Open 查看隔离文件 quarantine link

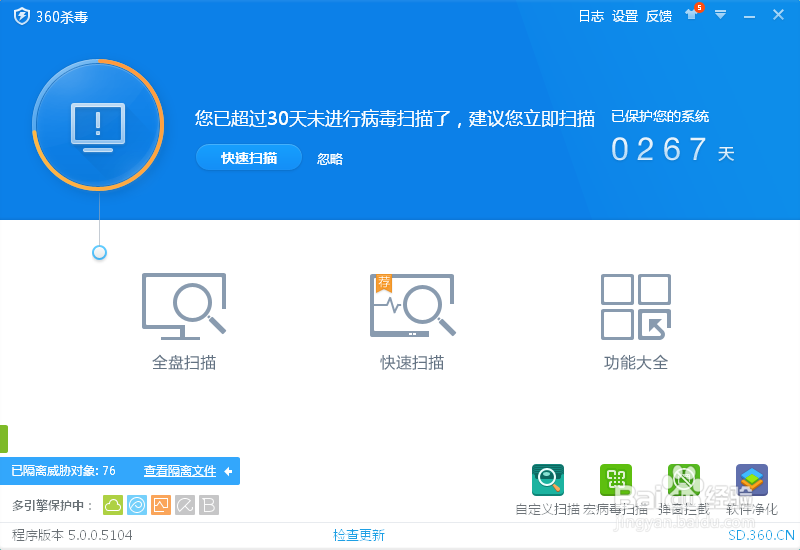(x=180, y=471)
